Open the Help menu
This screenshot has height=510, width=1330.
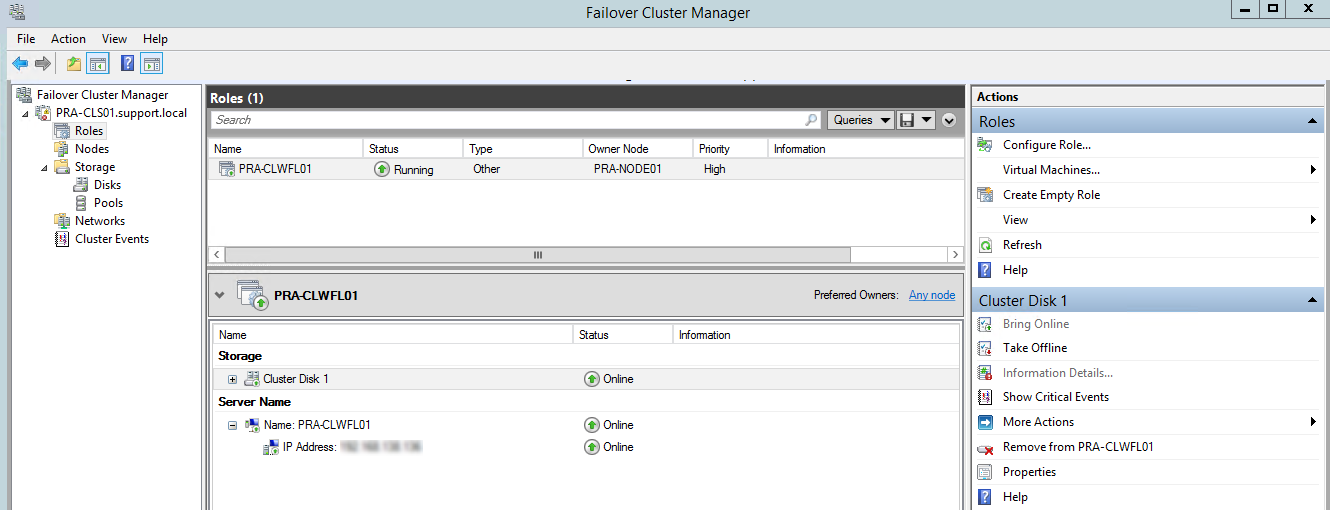point(155,39)
